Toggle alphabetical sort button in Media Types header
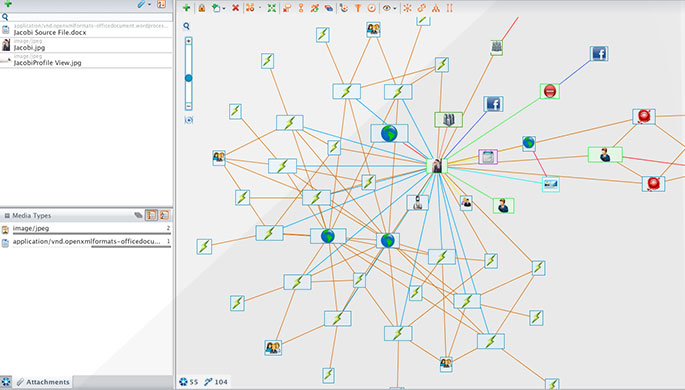The width and height of the screenshot is (685, 390). click(x=164, y=215)
